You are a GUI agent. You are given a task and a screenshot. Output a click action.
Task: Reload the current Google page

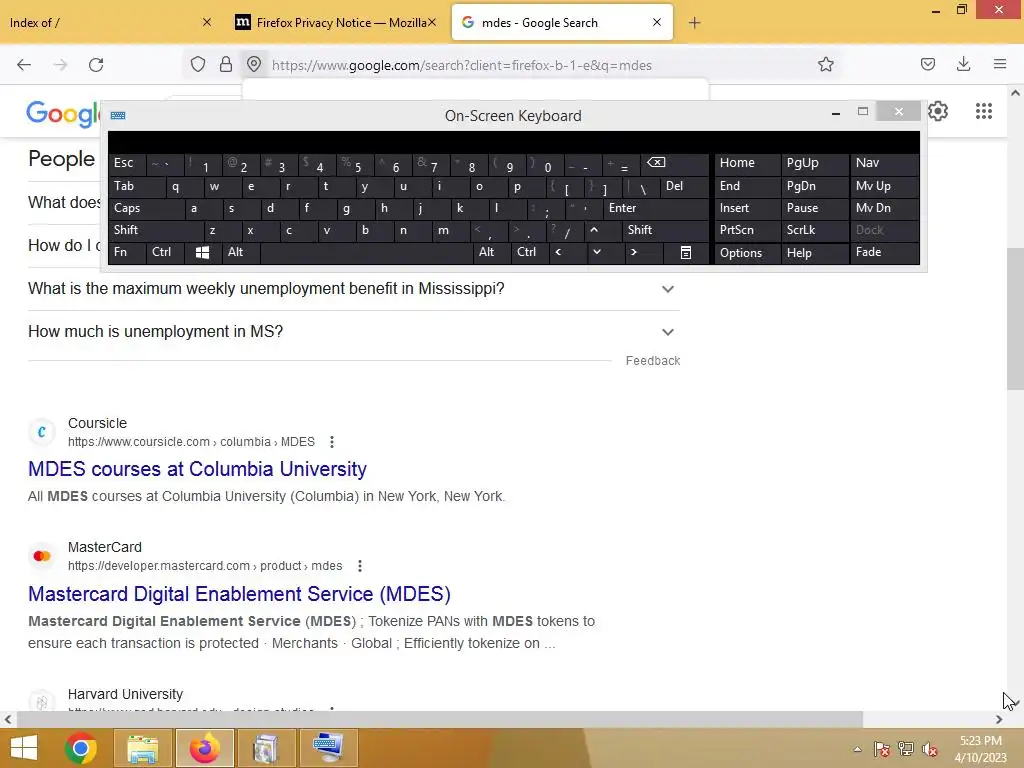pos(96,65)
